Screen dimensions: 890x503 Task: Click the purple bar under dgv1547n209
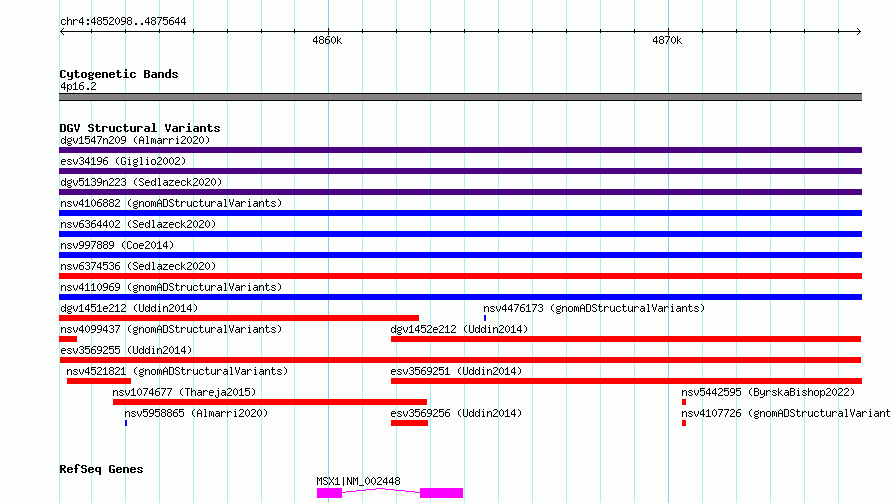pyautogui.click(x=460, y=150)
